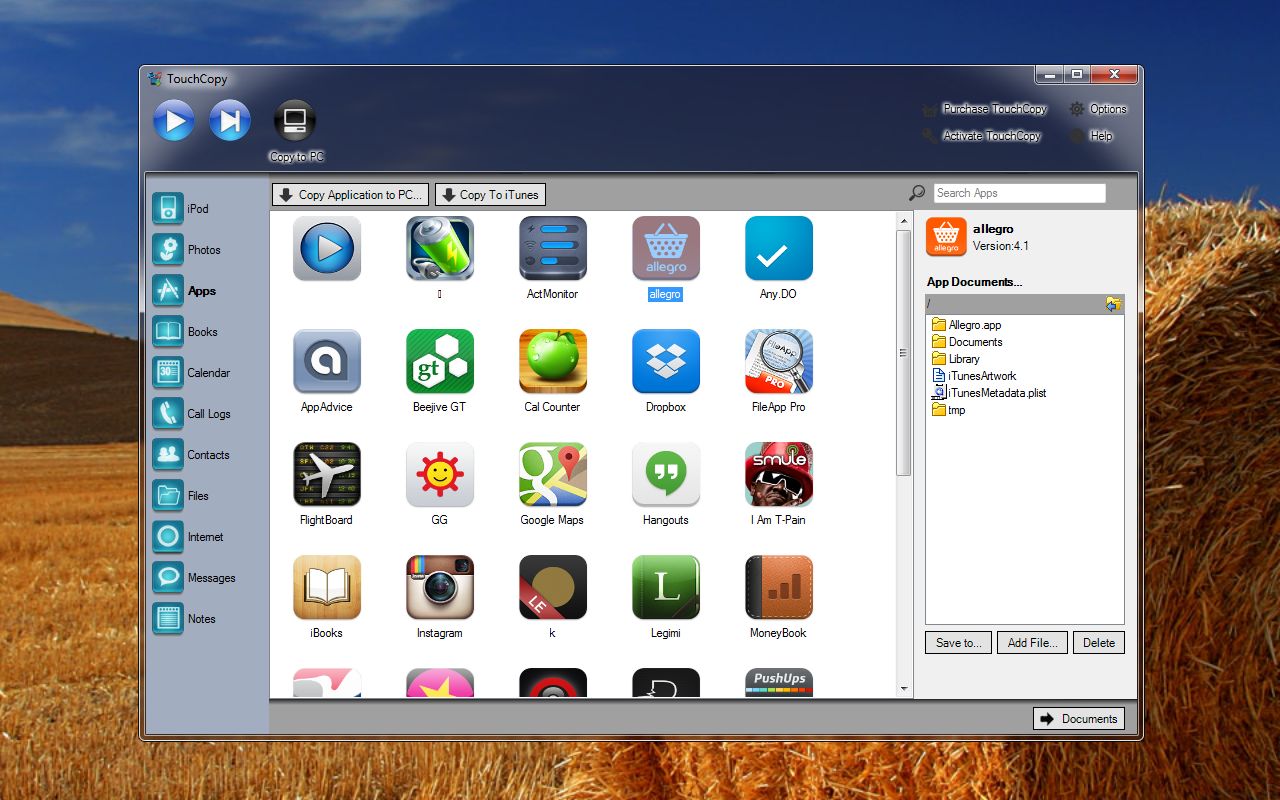The image size is (1280, 800).
Task: Open the Calendar section in the sidebar
Action: (x=192, y=372)
